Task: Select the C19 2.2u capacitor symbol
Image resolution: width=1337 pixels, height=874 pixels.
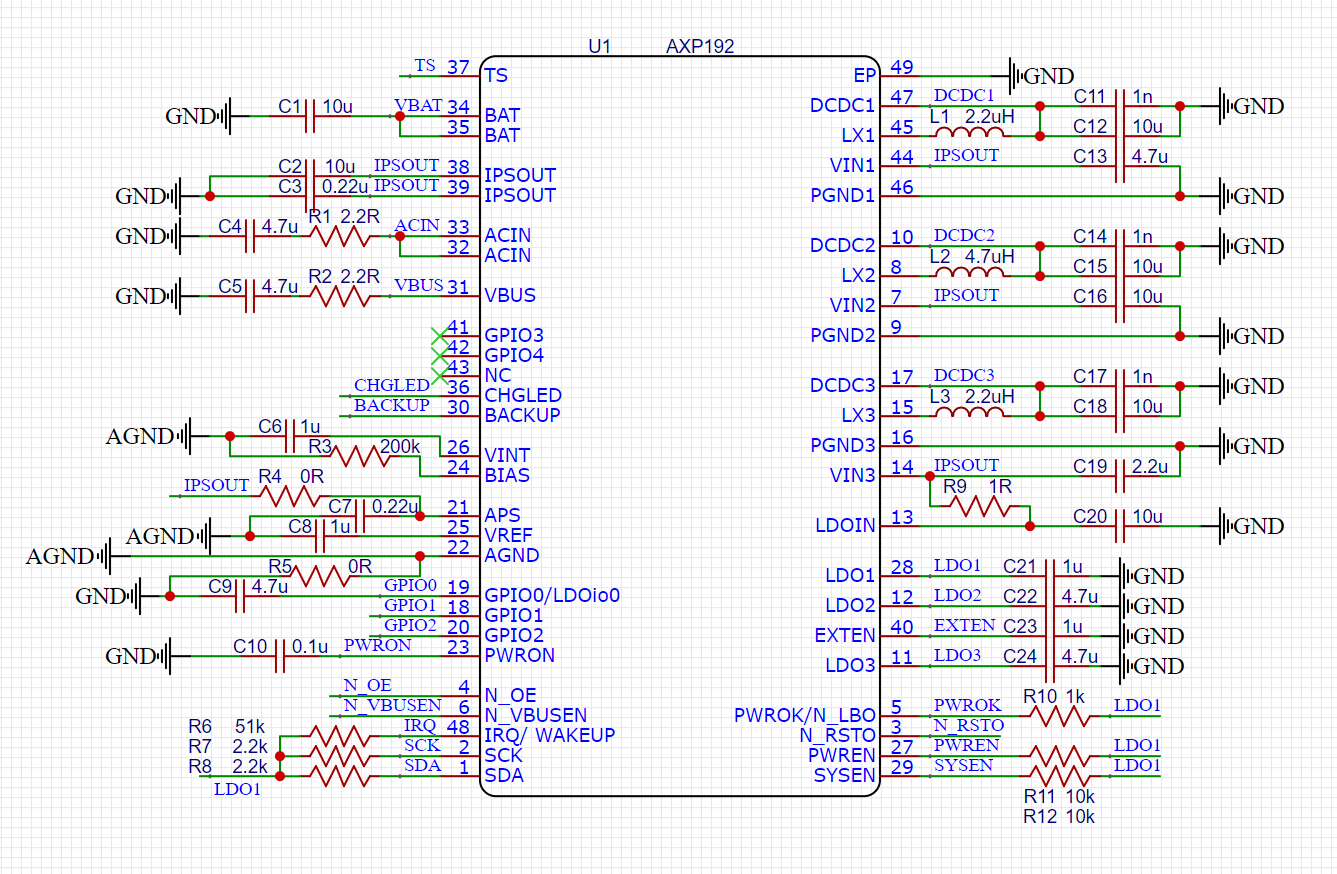Action: (1119, 476)
